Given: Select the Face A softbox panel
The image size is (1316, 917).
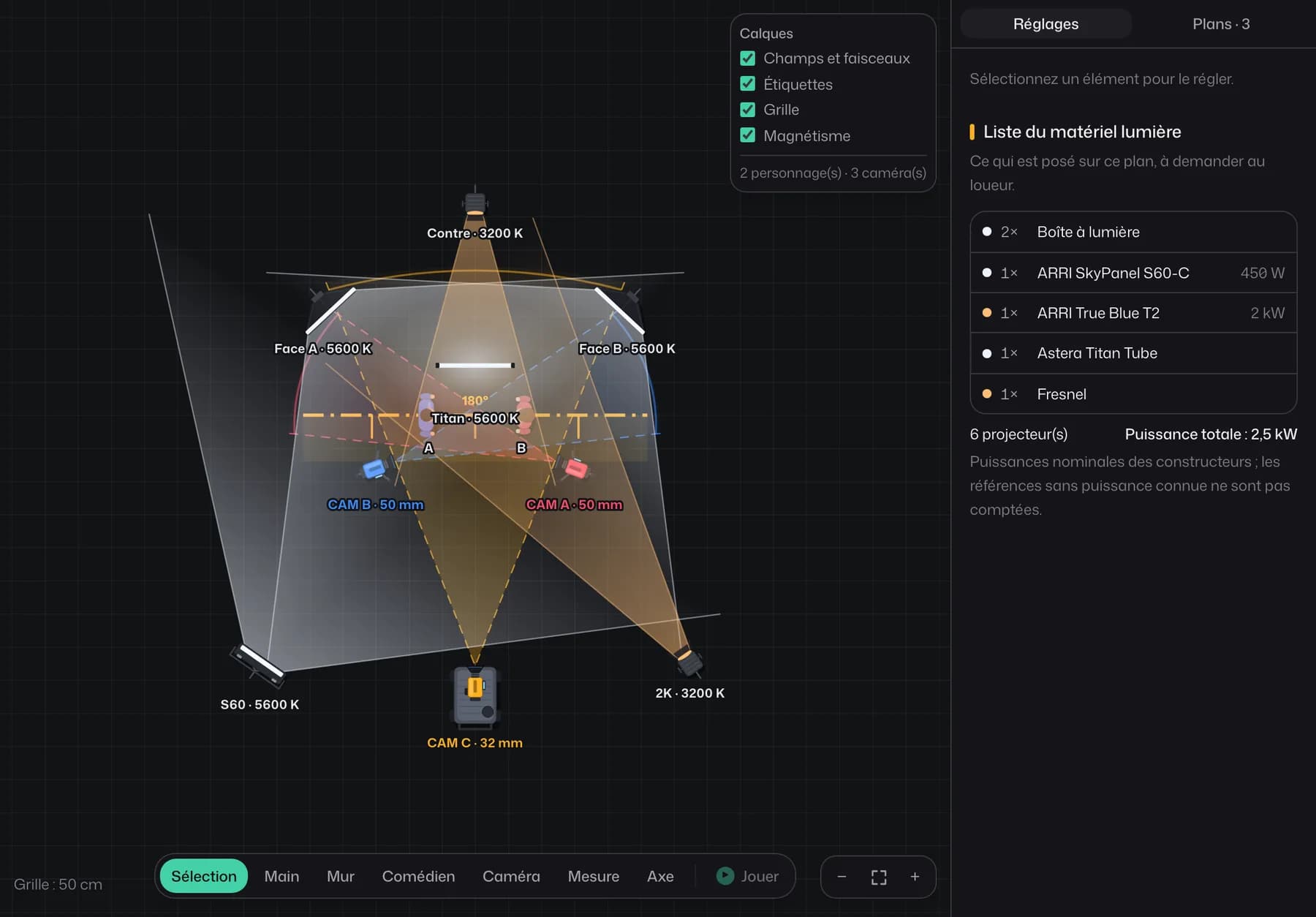Looking at the screenshot, I should point(330,310).
